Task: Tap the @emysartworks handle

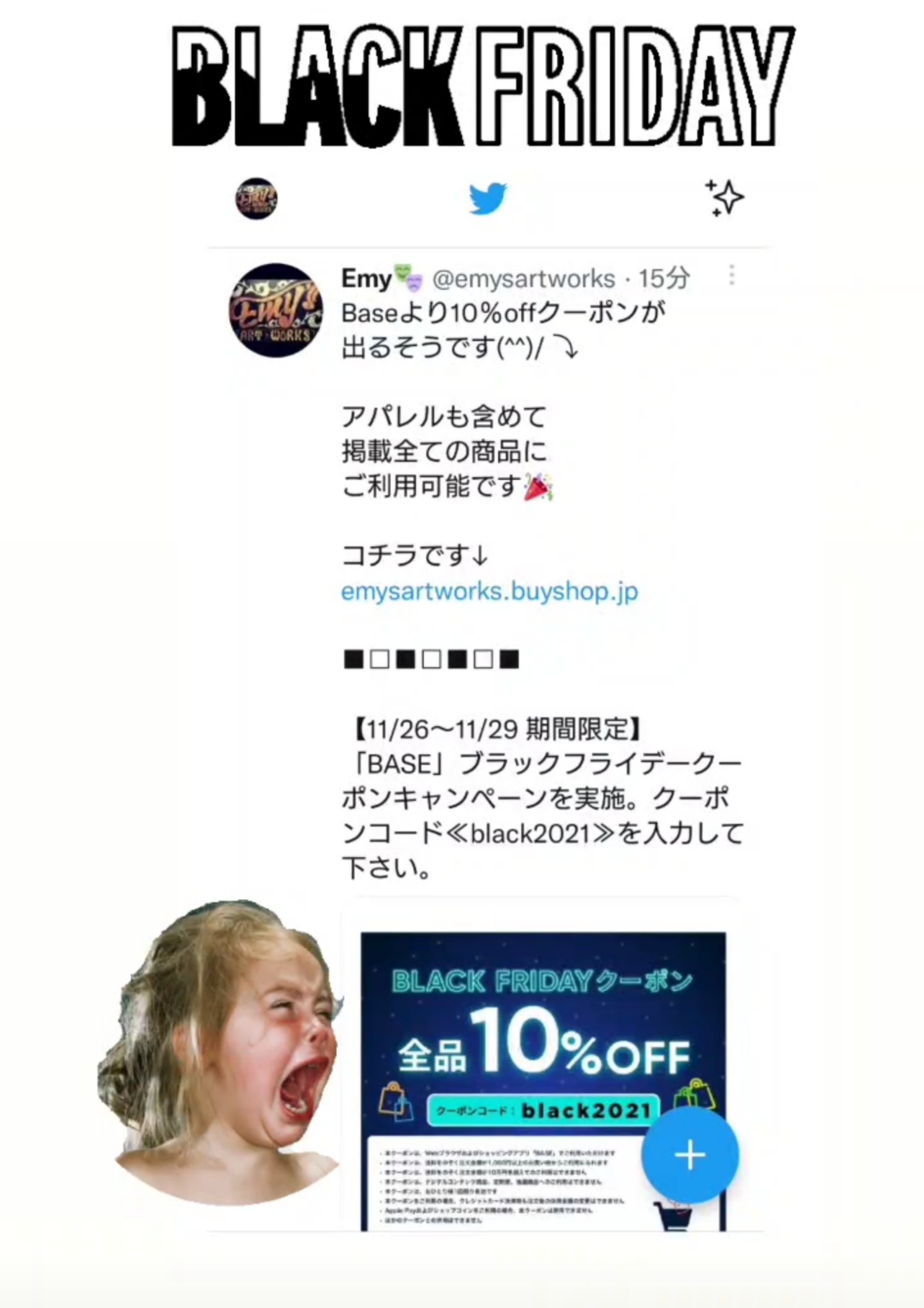Action: [524, 279]
